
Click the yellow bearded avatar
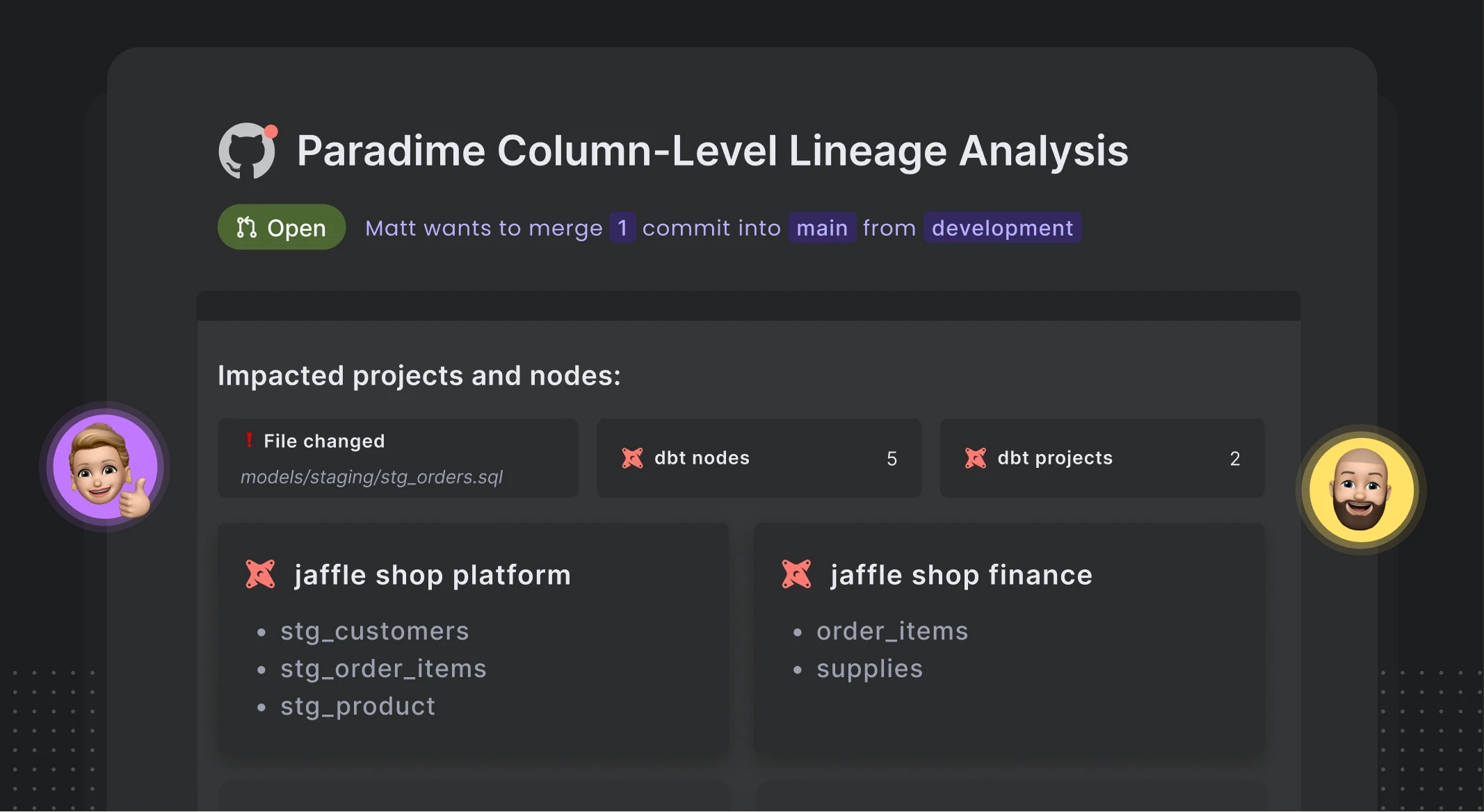[x=1360, y=489]
